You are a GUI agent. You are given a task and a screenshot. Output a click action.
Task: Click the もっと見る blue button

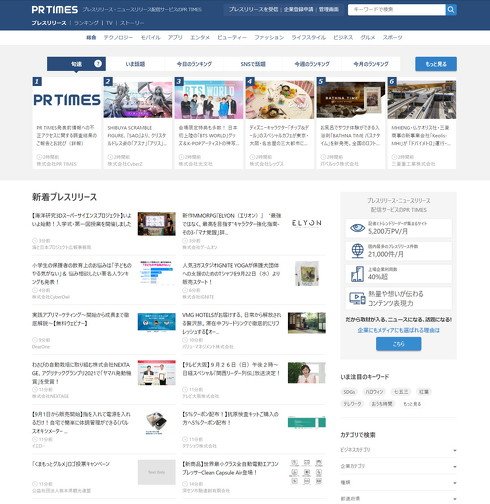(436, 64)
